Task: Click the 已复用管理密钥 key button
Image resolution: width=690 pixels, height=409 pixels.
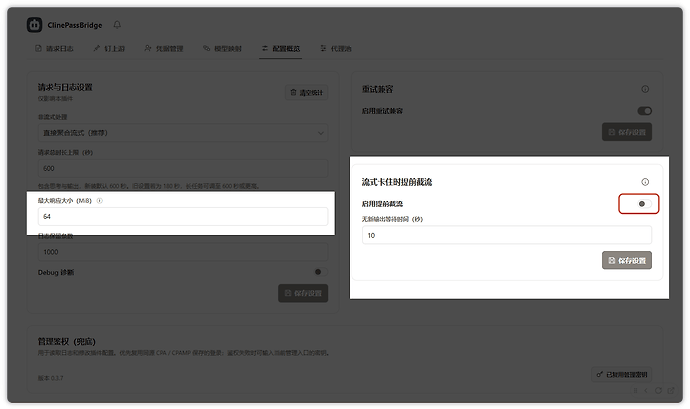Action: point(621,375)
